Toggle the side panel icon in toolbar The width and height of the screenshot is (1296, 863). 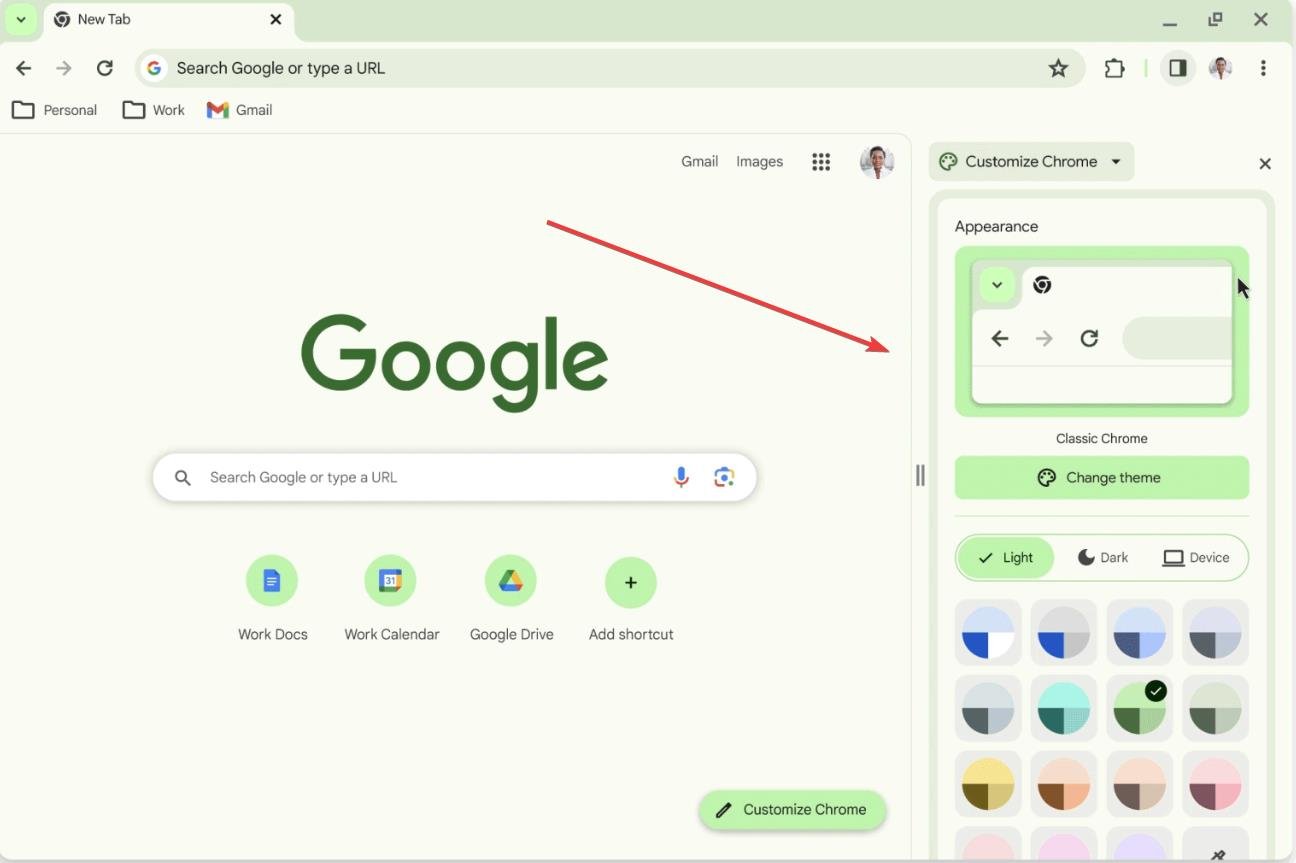[1178, 68]
